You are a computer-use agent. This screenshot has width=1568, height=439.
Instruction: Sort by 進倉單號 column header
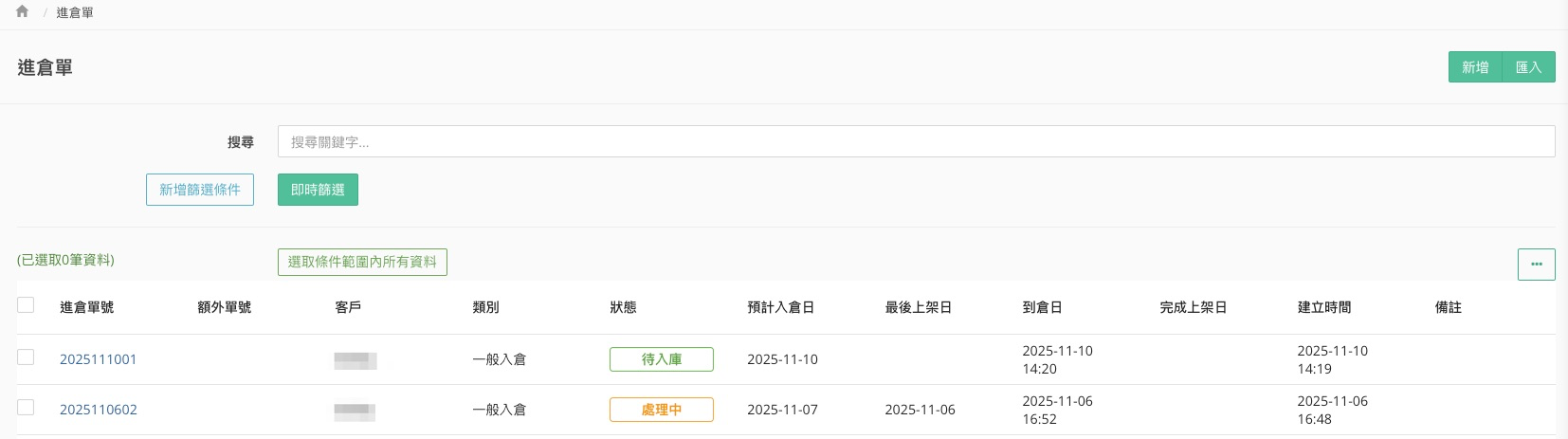coord(87,307)
